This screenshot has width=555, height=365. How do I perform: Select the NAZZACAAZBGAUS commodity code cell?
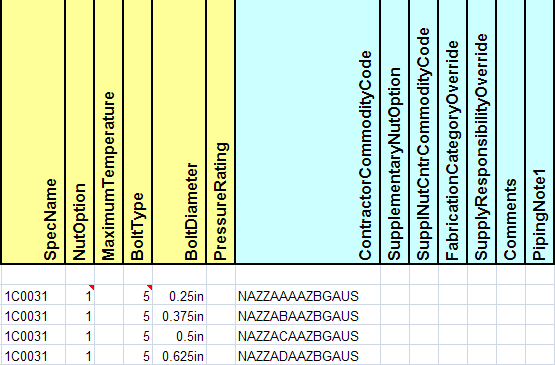coord(308,335)
